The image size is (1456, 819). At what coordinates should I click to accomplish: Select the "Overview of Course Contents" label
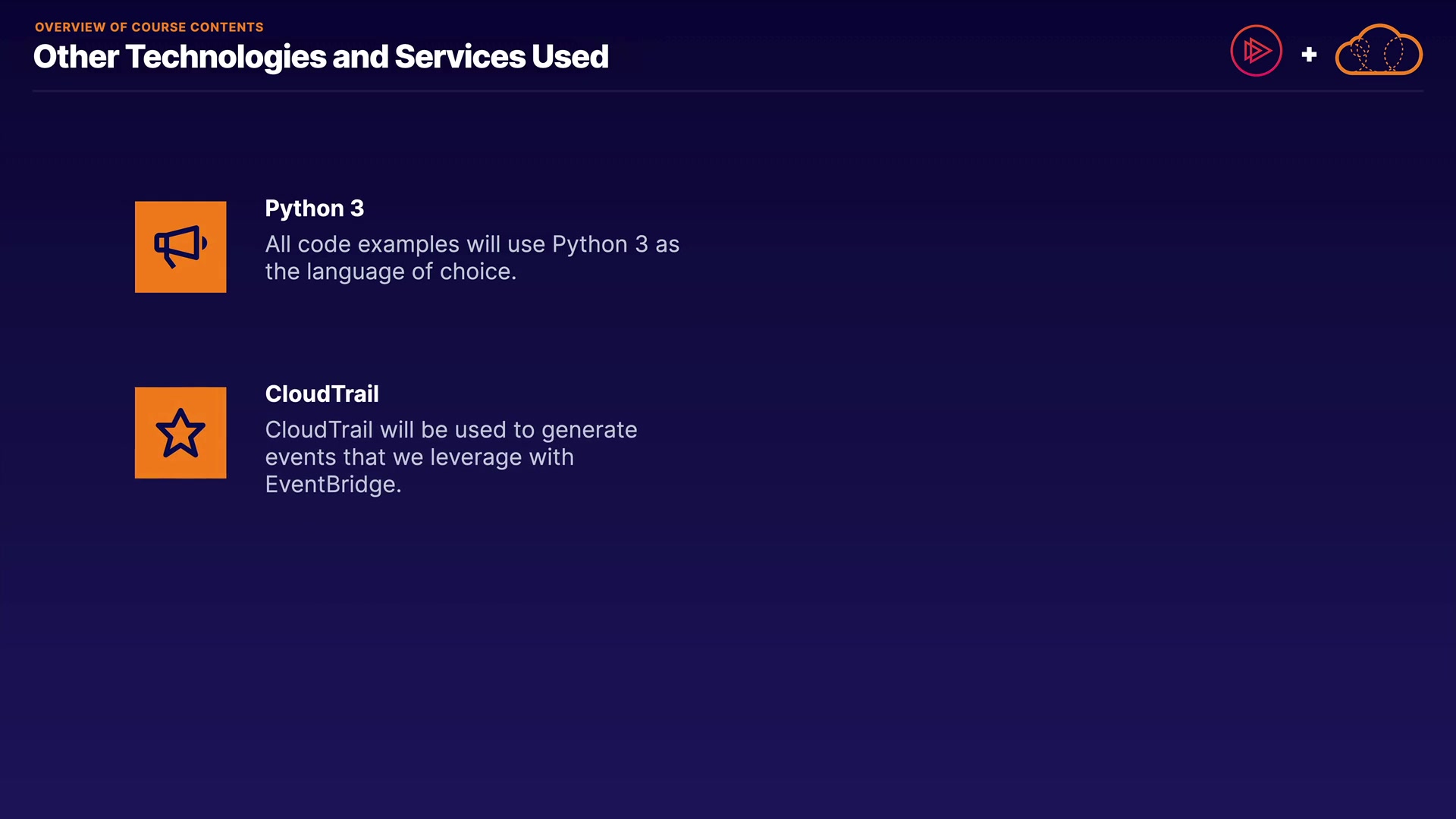(x=149, y=27)
